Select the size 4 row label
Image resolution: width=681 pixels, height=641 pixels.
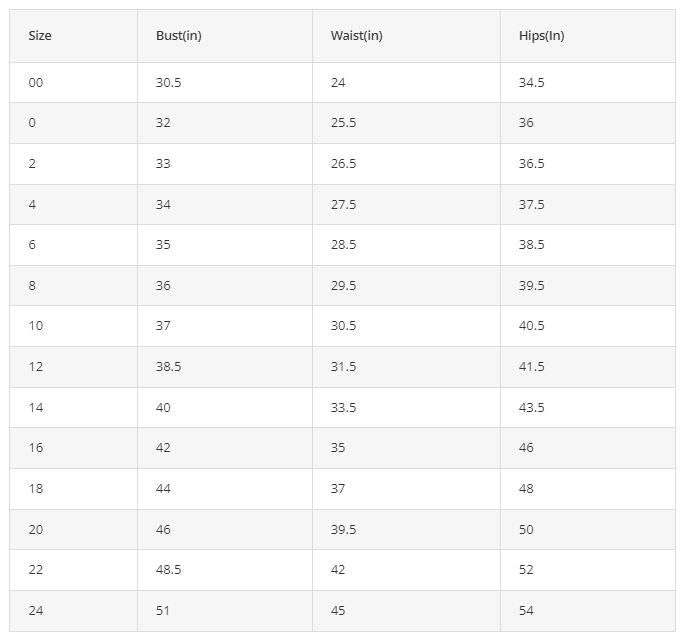[x=32, y=205]
